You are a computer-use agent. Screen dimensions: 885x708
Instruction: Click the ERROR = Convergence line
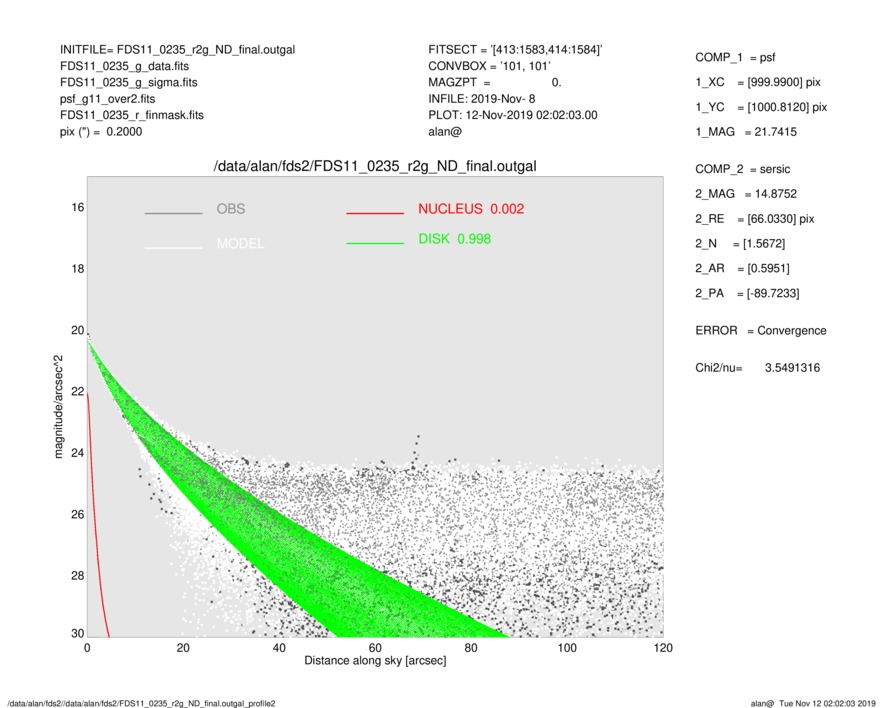pos(760,331)
